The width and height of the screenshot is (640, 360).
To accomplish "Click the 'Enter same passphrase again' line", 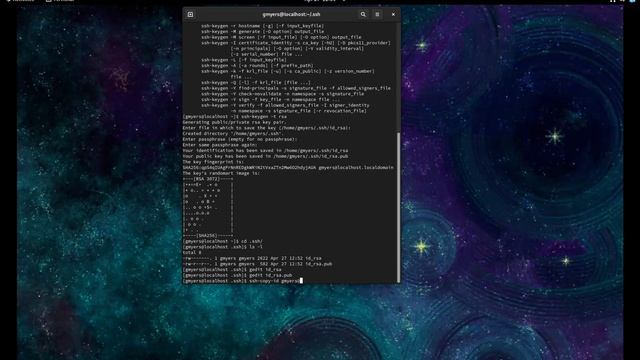I will pyautogui.click(x=220, y=145).
